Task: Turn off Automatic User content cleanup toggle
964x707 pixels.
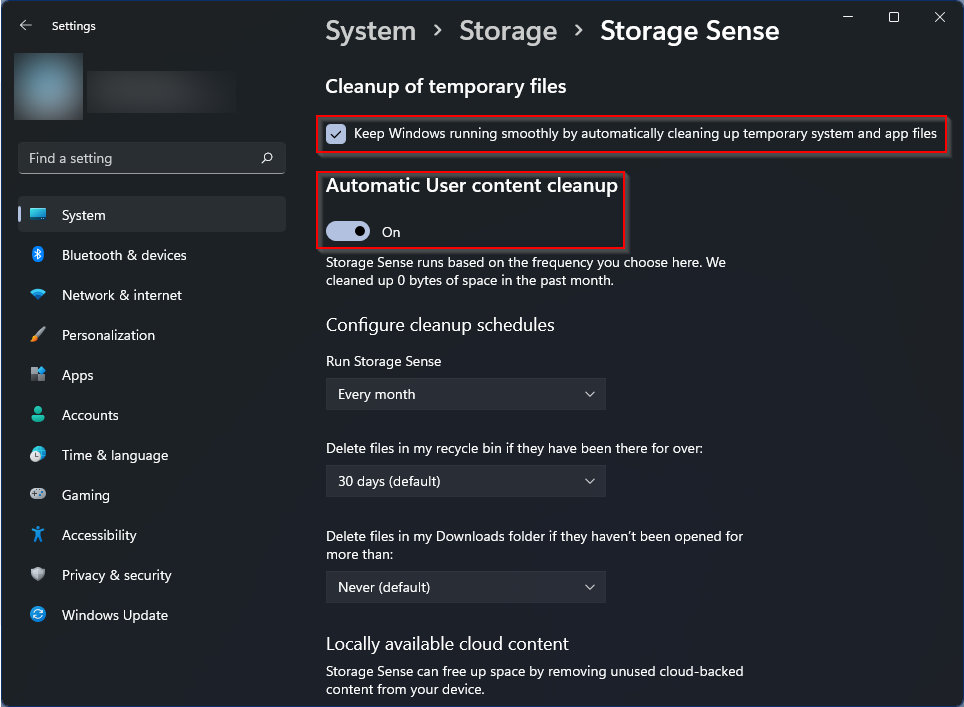Action: pos(348,232)
